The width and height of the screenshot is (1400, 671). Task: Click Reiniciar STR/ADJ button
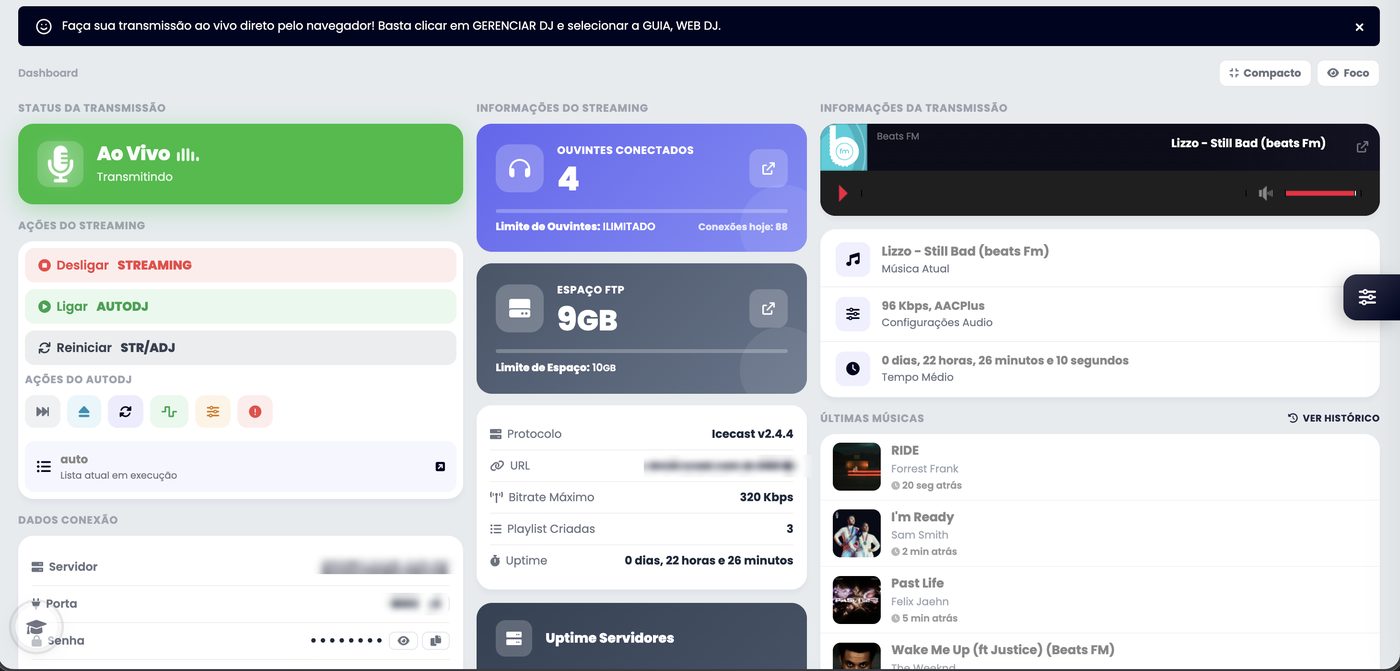pos(241,348)
